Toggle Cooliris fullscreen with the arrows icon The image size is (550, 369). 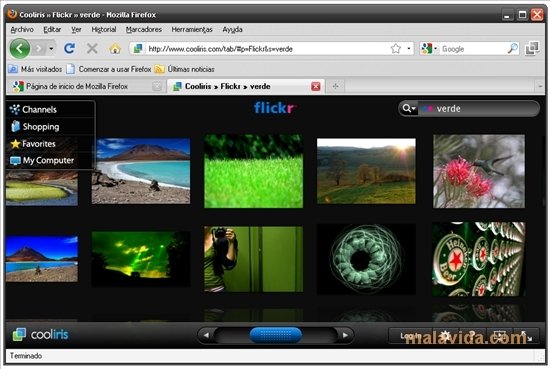pyautogui.click(x=526, y=336)
